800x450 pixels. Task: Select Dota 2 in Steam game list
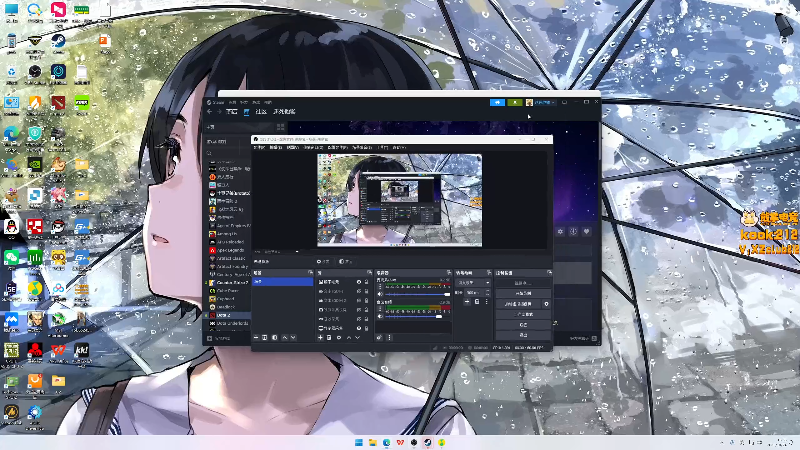[x=227, y=315]
